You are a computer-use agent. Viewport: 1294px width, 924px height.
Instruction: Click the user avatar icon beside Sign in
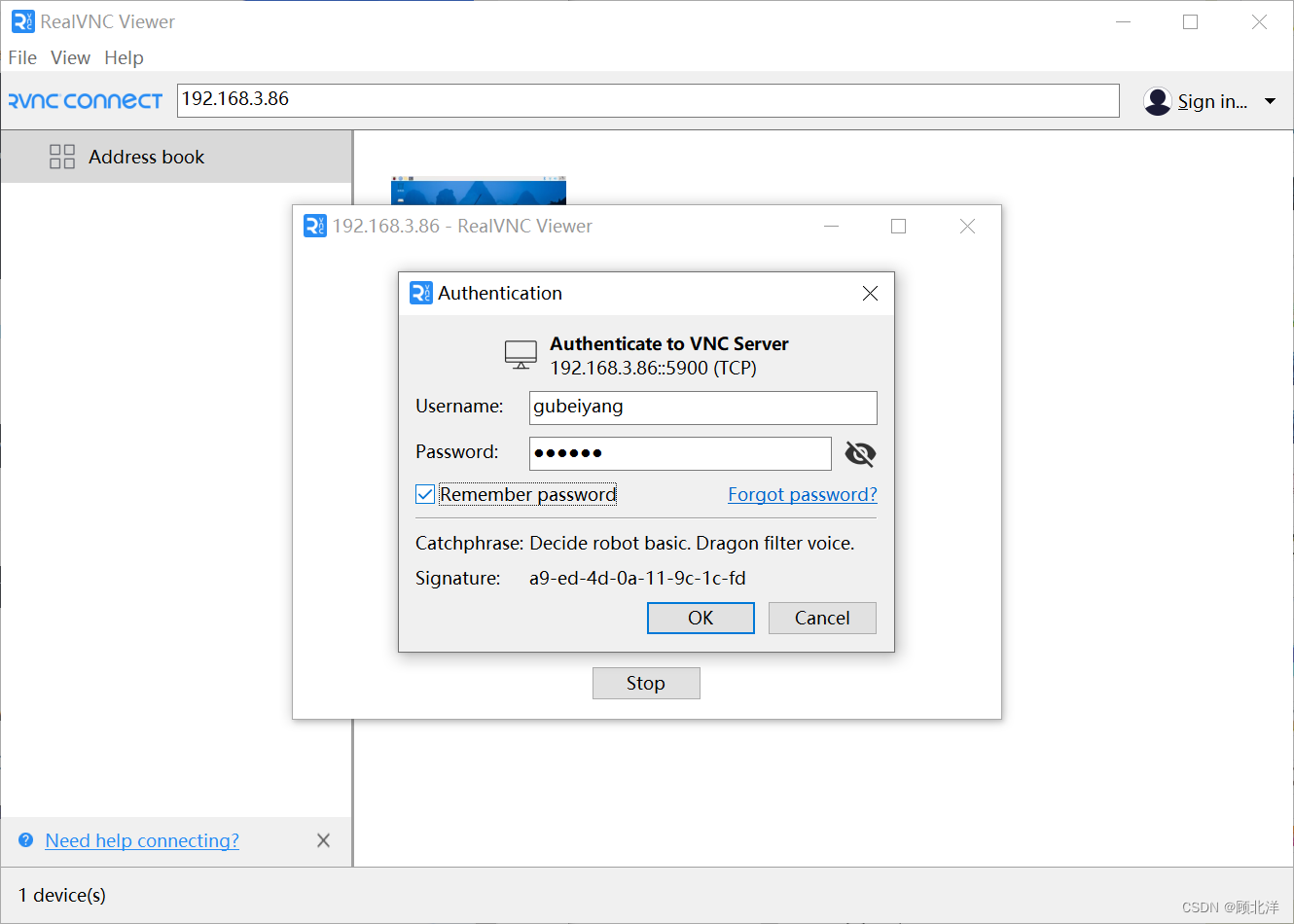pyautogui.click(x=1158, y=101)
